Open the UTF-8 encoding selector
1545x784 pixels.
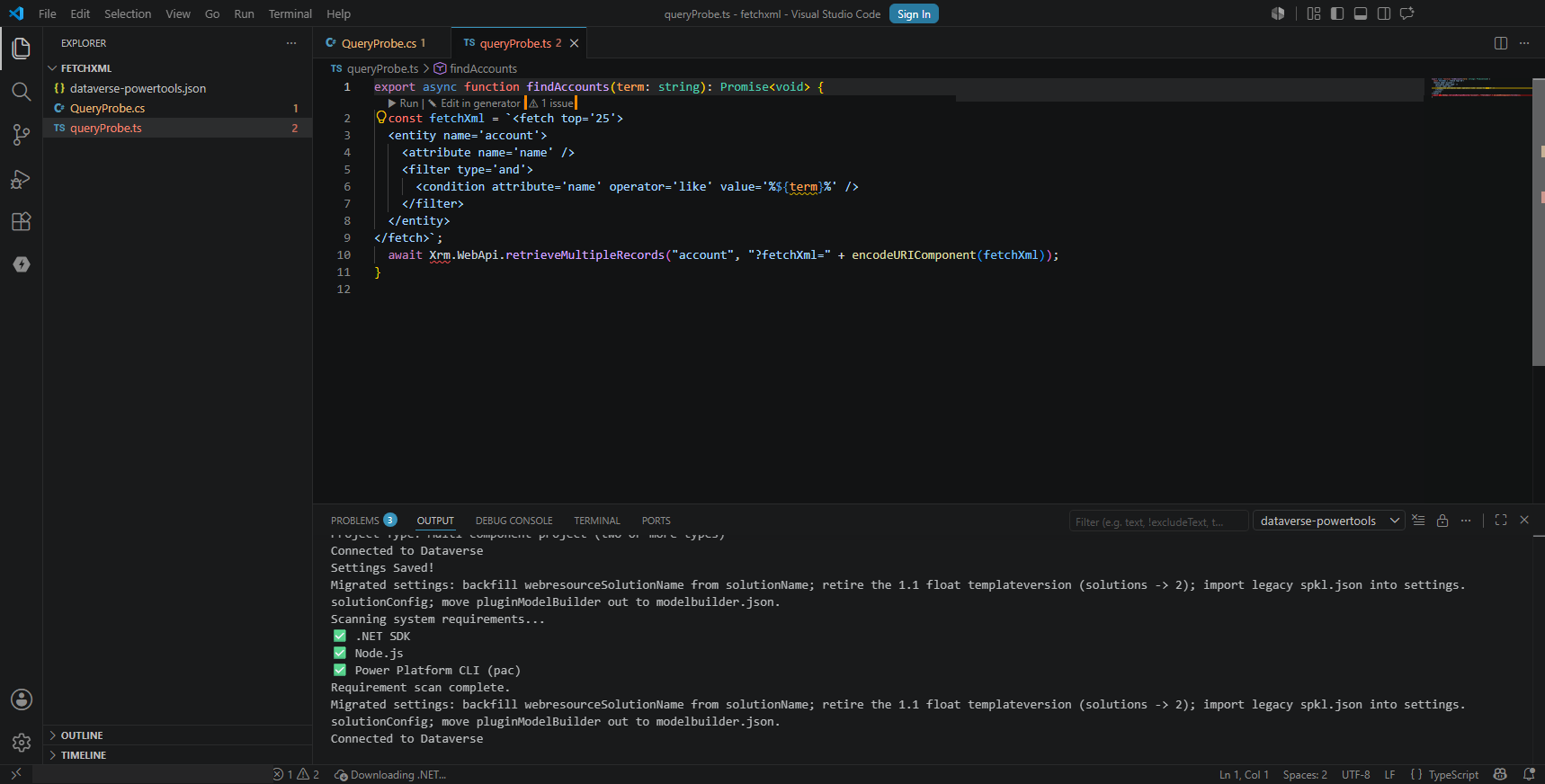[x=1356, y=774]
